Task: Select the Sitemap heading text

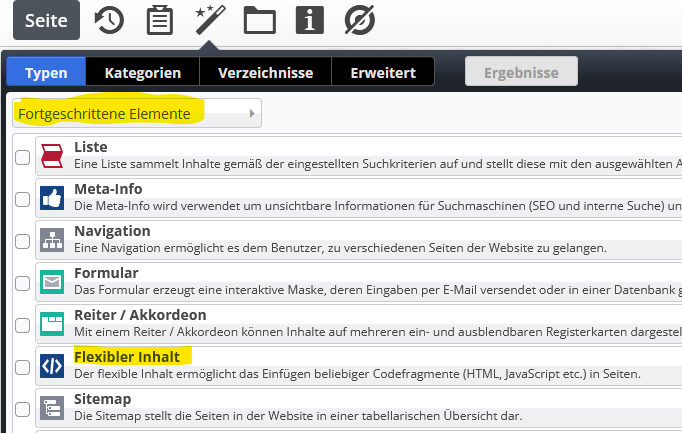Action: pyautogui.click(x=103, y=399)
